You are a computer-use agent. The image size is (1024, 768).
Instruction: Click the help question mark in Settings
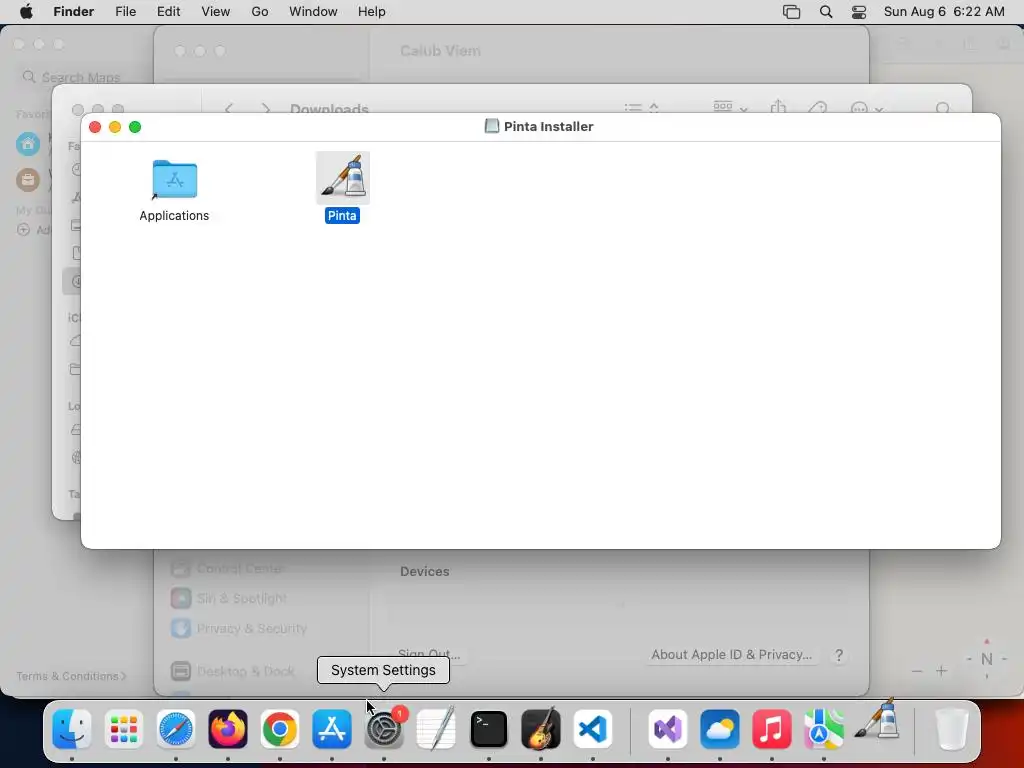[x=839, y=656]
